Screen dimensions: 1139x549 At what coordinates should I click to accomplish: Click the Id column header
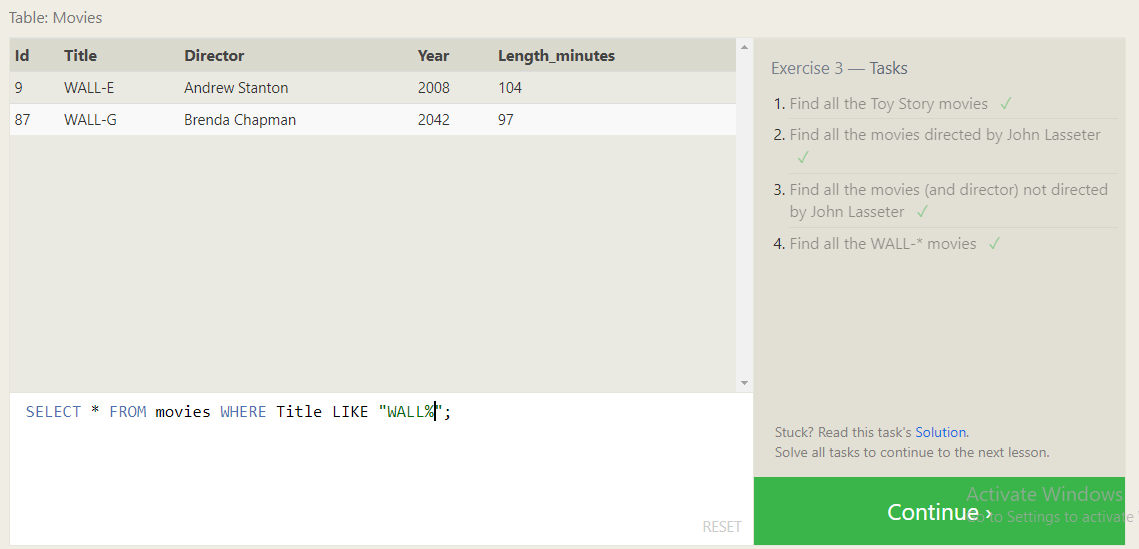22,56
